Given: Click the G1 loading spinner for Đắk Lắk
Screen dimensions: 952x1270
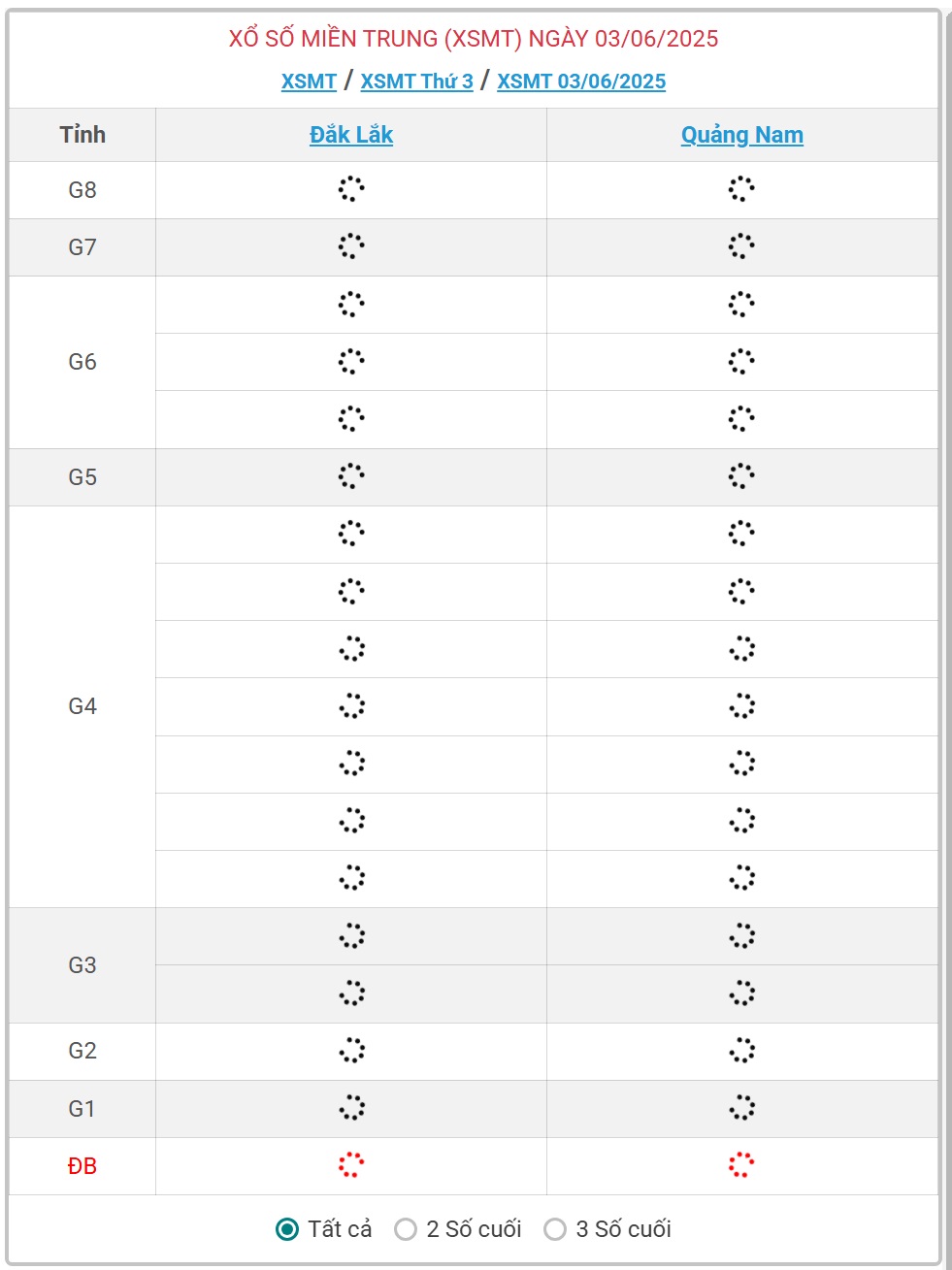Looking at the screenshot, I should pos(351,1108).
